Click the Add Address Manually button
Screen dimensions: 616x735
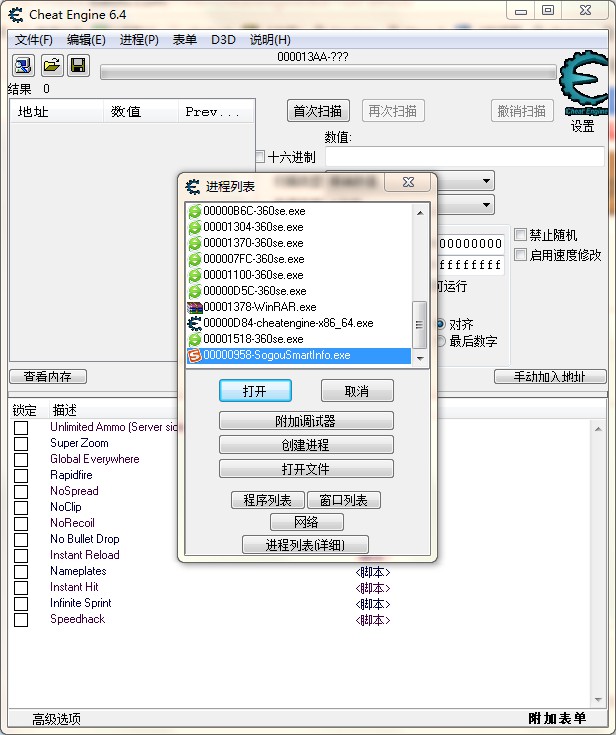click(x=550, y=376)
